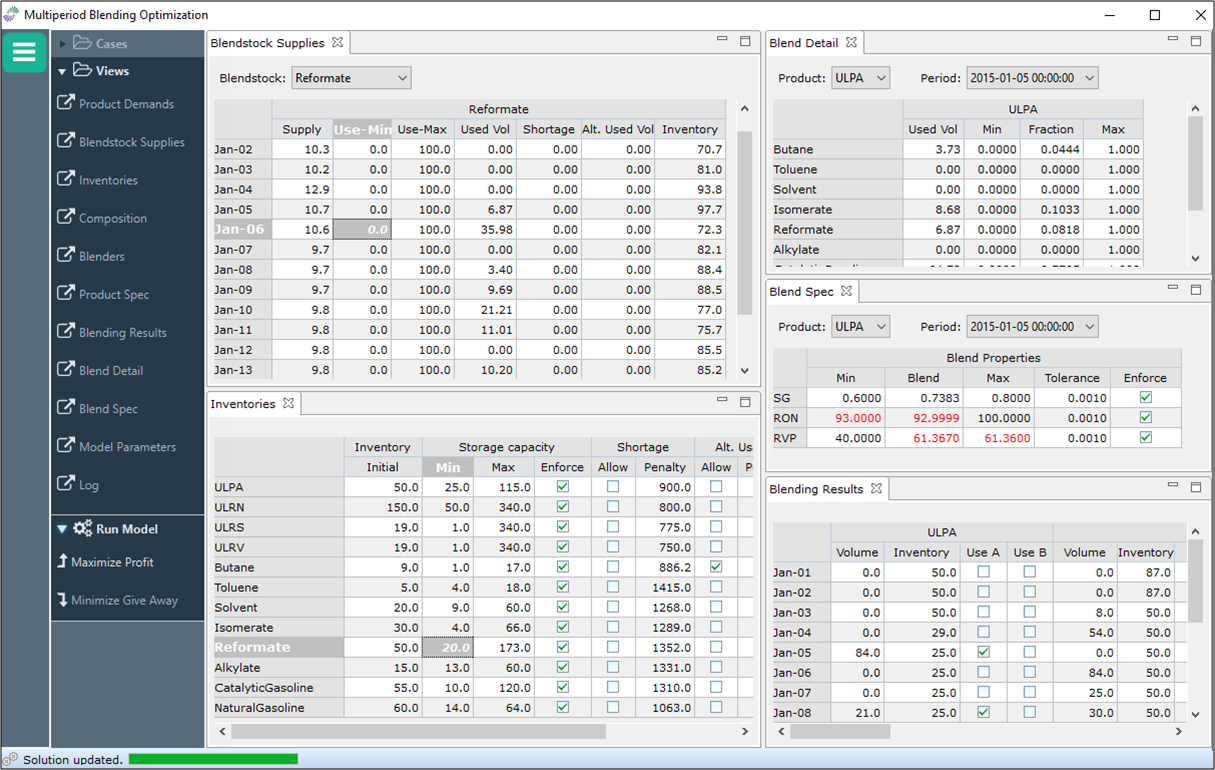Click the Run Model gears icon
Viewport: 1215px width, 770px height.
(x=82, y=529)
